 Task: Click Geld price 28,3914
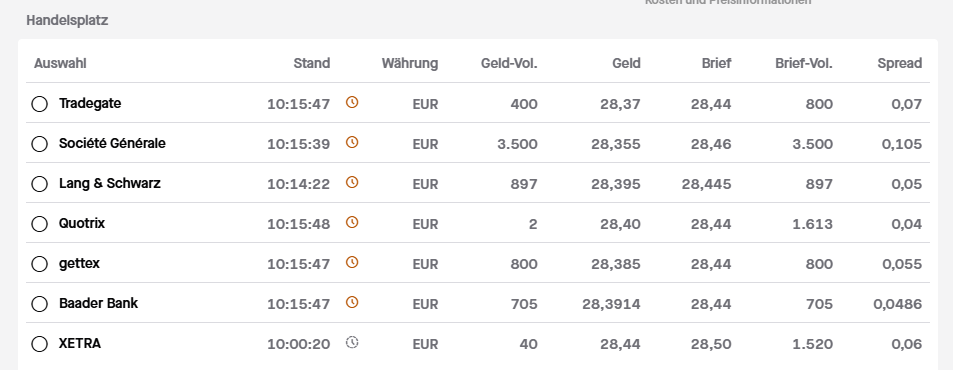click(611, 304)
